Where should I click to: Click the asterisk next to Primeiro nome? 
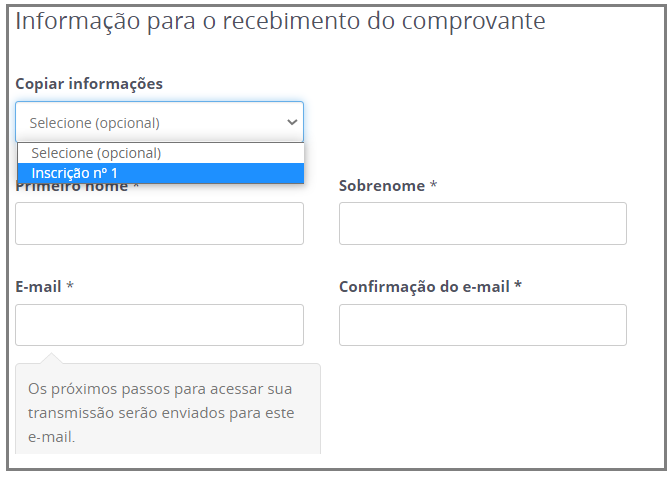point(136,187)
